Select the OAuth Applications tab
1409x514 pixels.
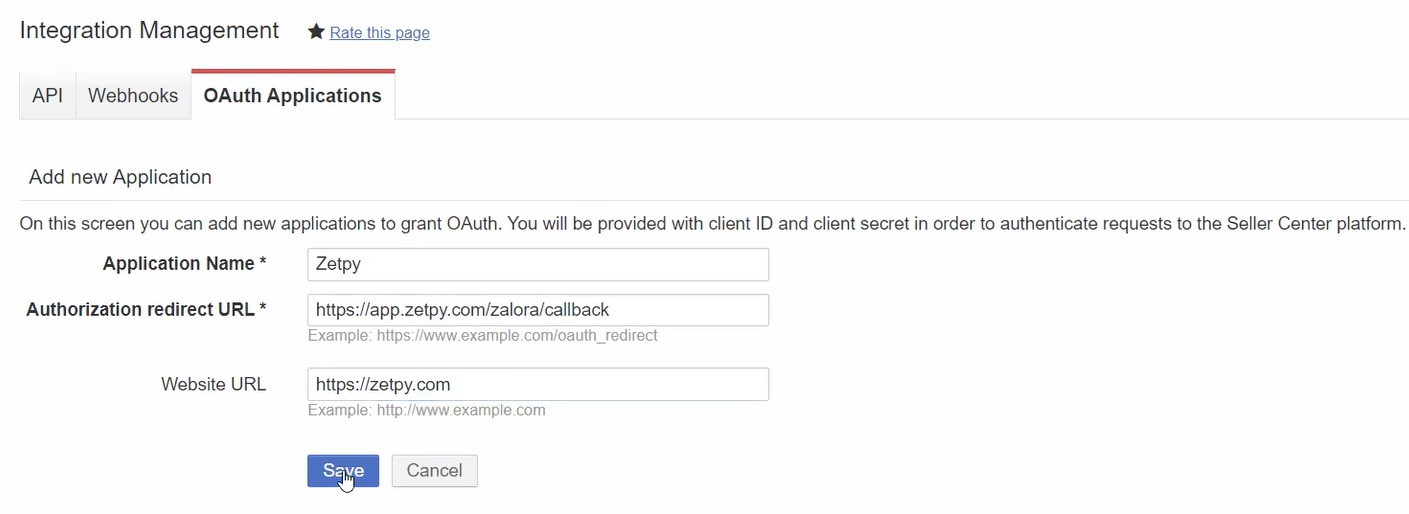[x=292, y=96]
